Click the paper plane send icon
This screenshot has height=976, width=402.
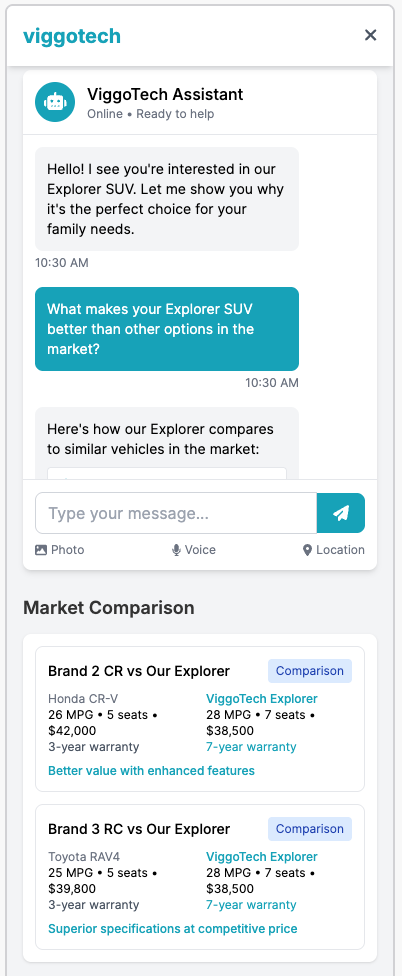[x=341, y=513]
